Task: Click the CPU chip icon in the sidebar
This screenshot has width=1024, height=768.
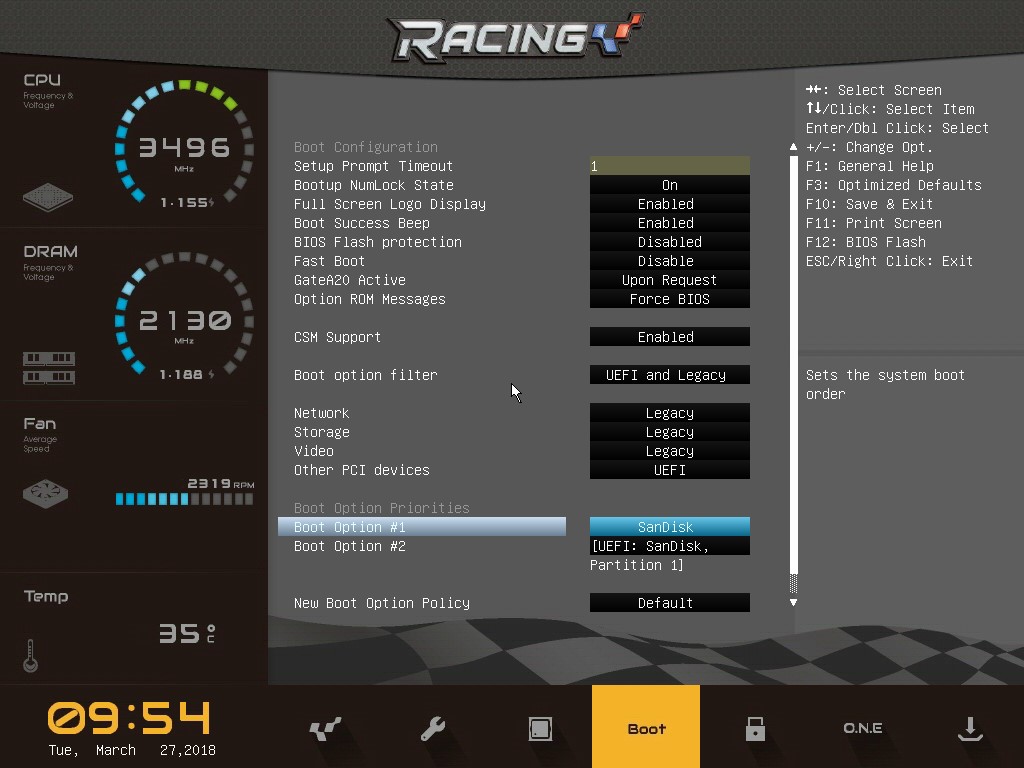Action: tap(48, 196)
